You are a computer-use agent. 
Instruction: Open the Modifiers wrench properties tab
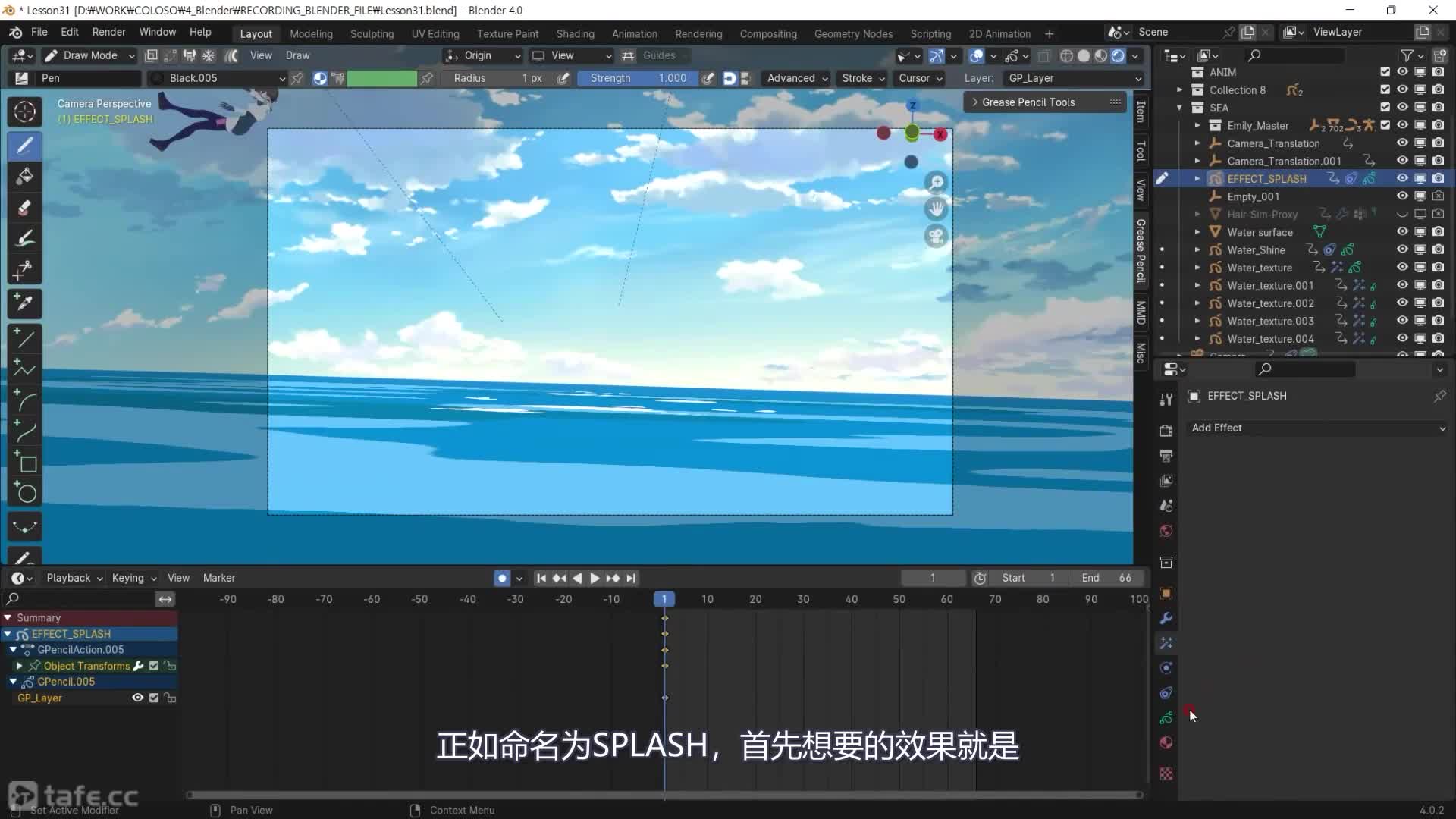[1166, 618]
